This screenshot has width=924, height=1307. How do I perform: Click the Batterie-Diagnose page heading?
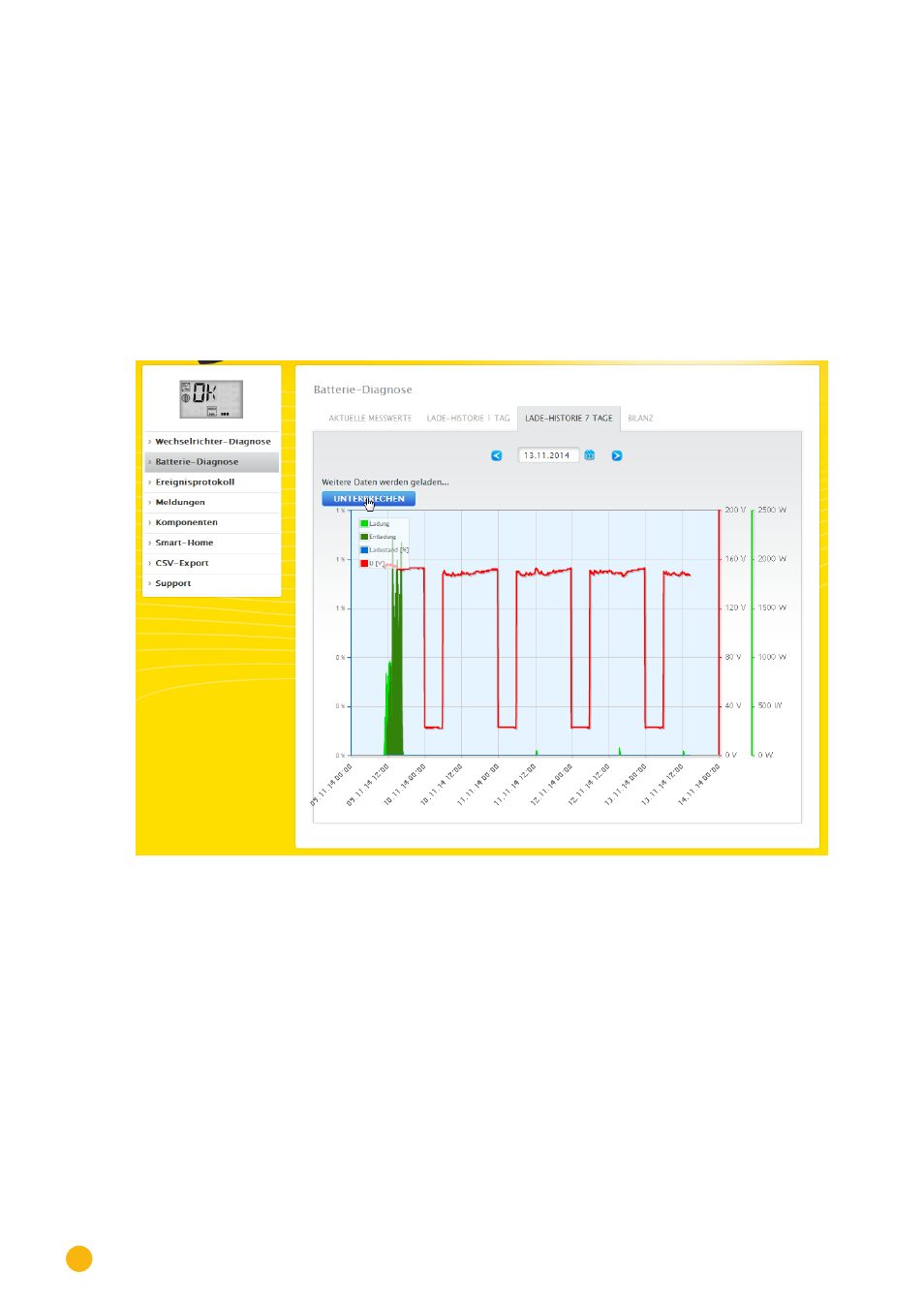tap(363, 390)
